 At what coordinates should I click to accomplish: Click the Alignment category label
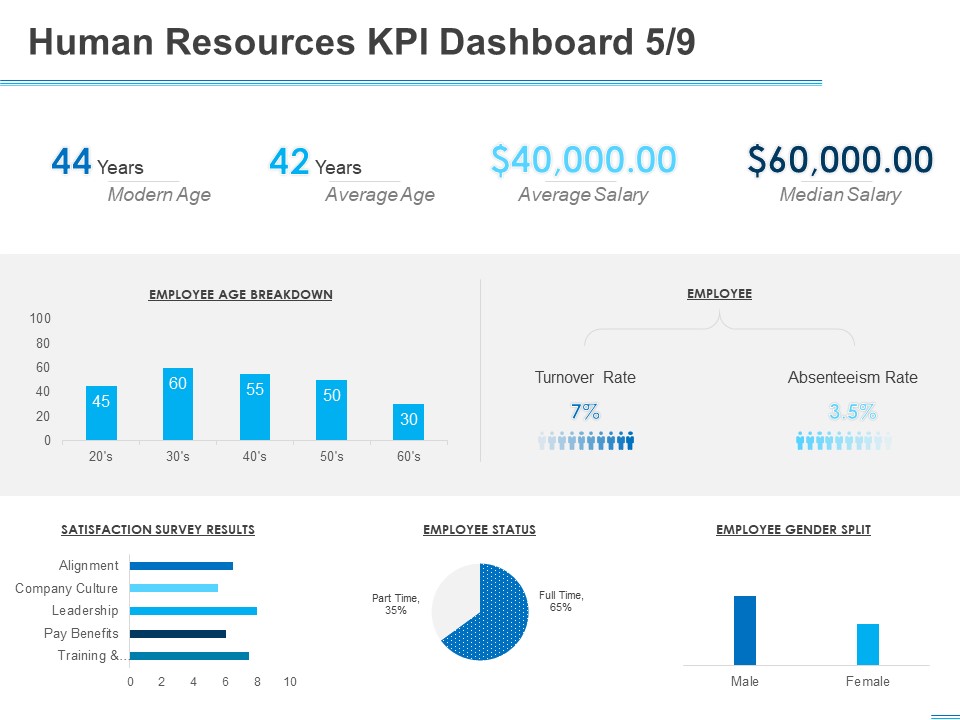(x=89, y=566)
